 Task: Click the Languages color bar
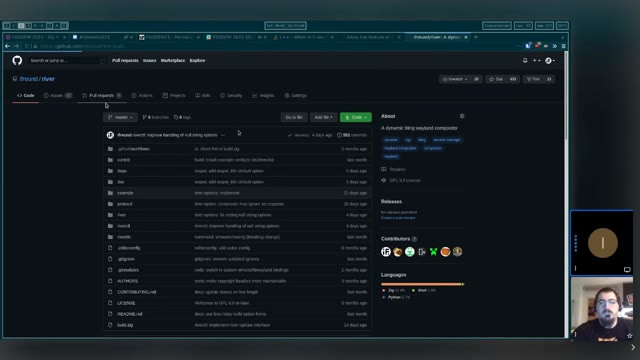422,284
